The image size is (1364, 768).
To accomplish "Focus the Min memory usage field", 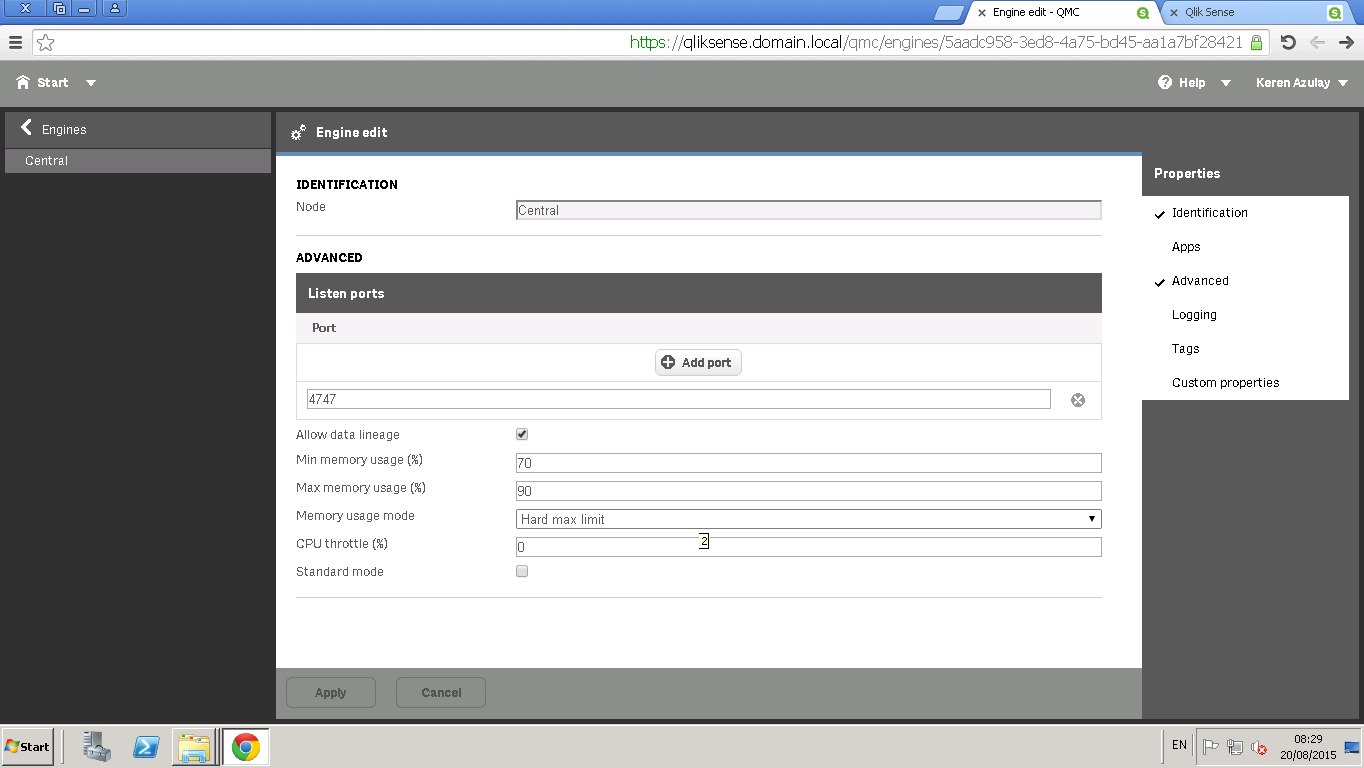I will [808, 463].
